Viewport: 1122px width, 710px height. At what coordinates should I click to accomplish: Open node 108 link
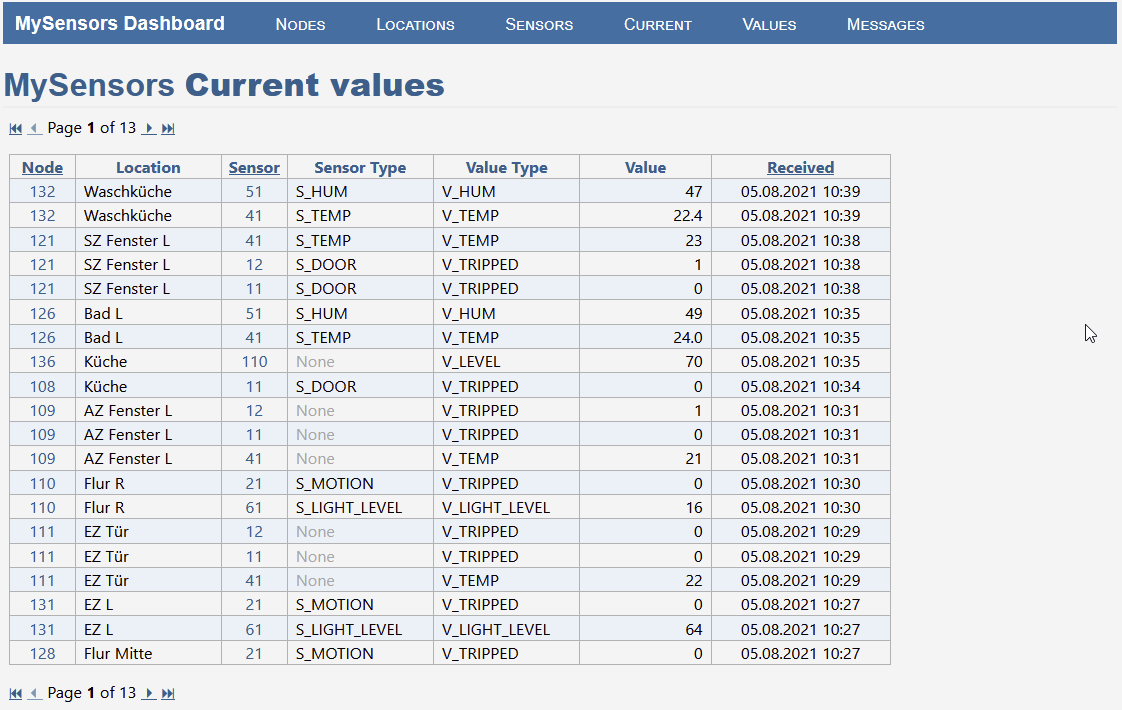42,386
